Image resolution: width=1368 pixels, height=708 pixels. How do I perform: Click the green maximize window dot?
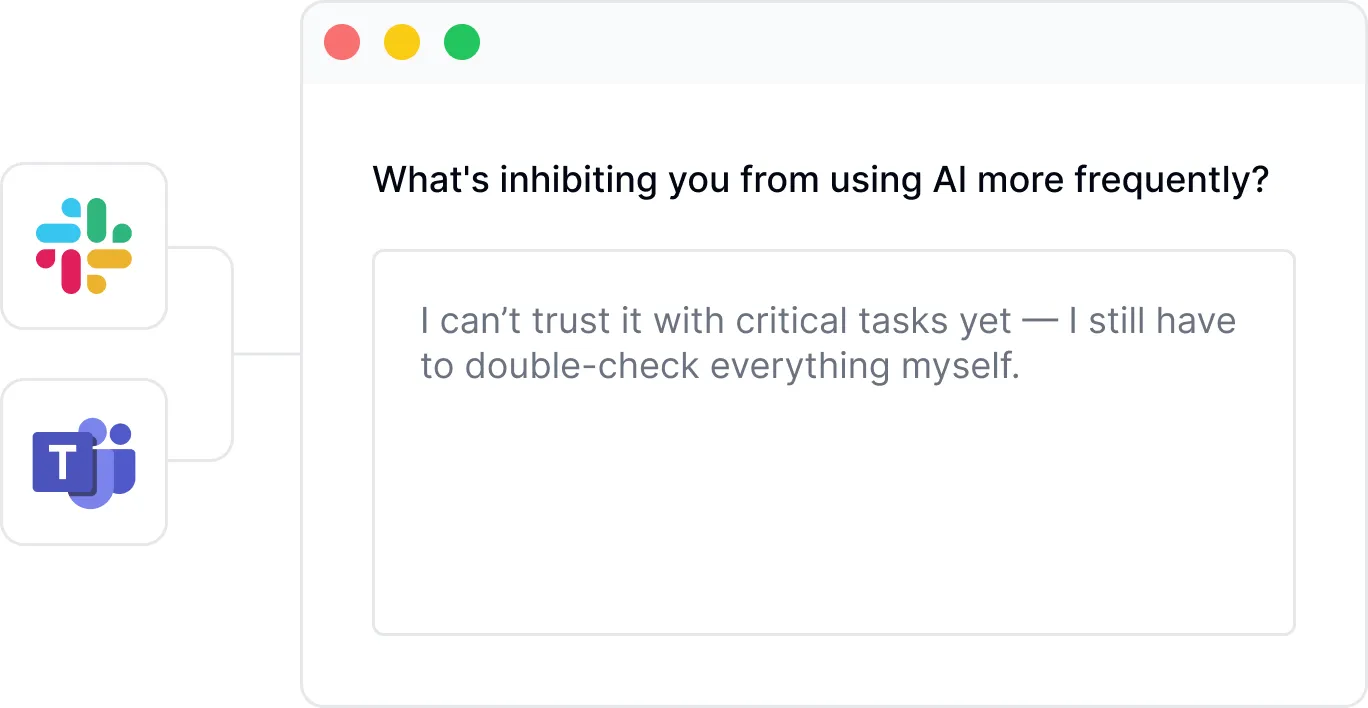point(462,43)
